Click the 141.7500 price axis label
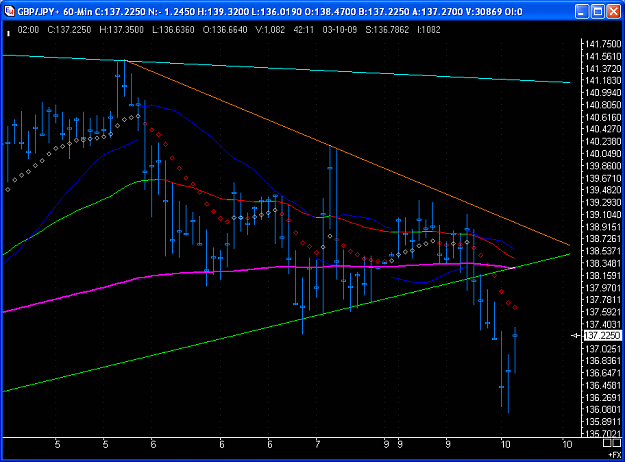Image resolution: width=625 pixels, height=462 pixels. (x=603, y=44)
